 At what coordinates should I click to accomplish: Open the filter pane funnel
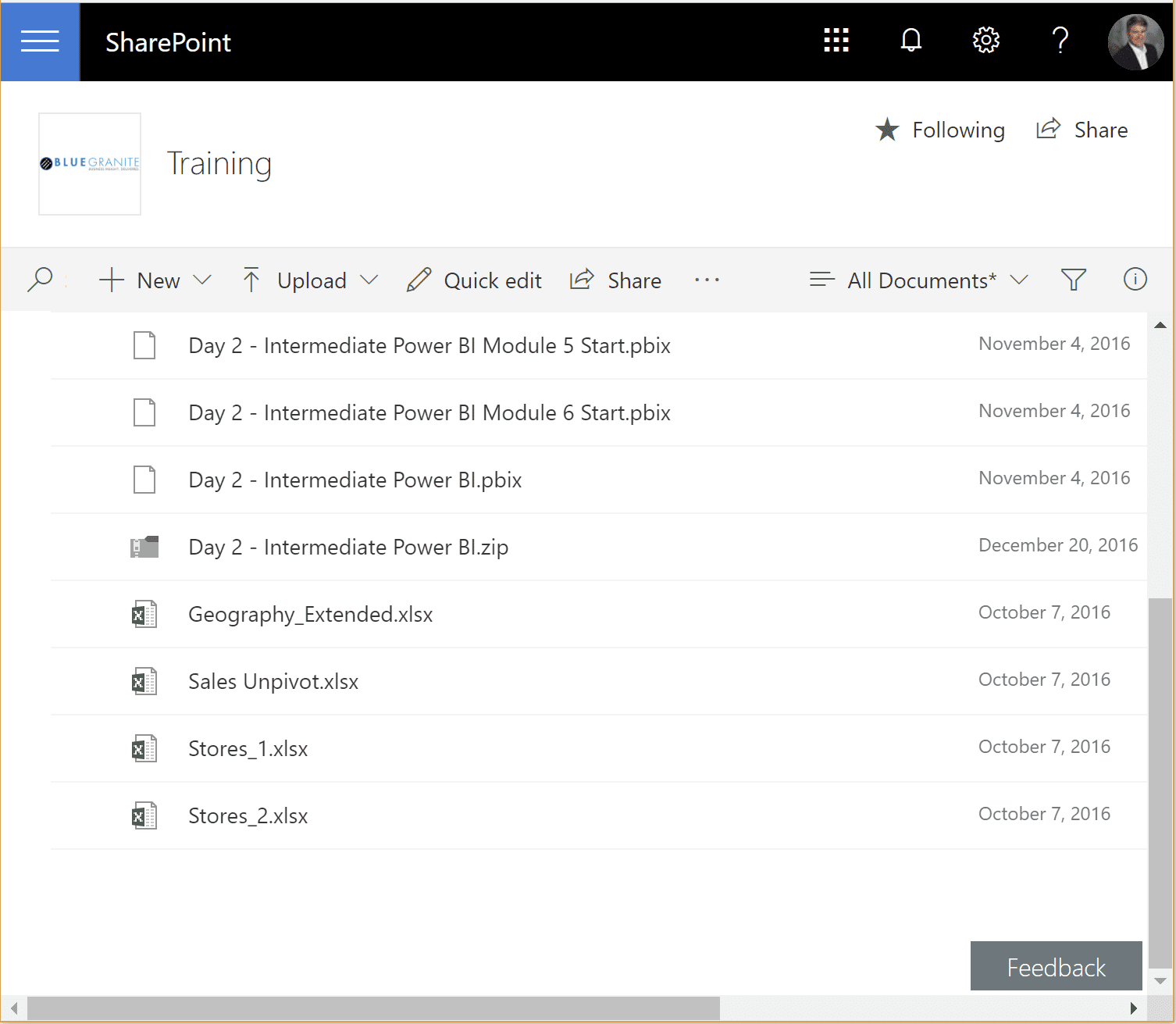click(x=1074, y=280)
